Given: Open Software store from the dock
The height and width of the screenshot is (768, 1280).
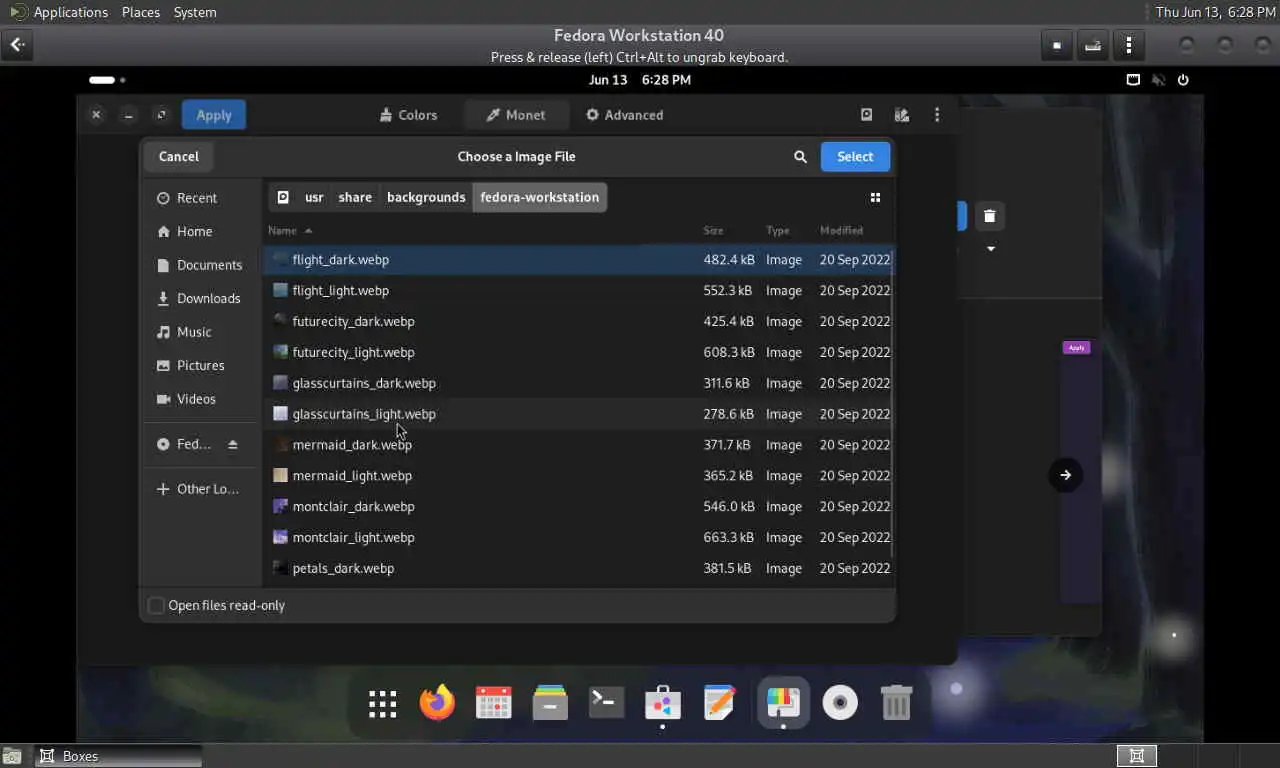Looking at the screenshot, I should pyautogui.click(x=663, y=703).
